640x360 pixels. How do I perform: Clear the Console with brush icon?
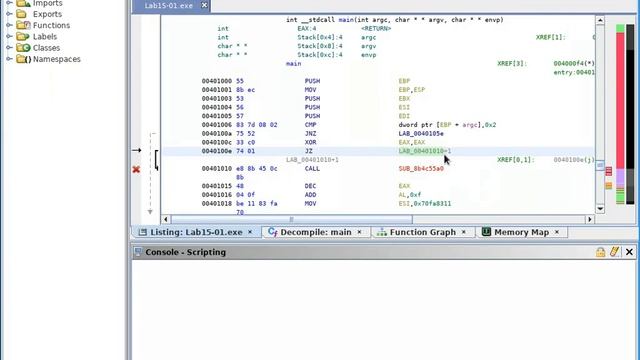click(615, 251)
